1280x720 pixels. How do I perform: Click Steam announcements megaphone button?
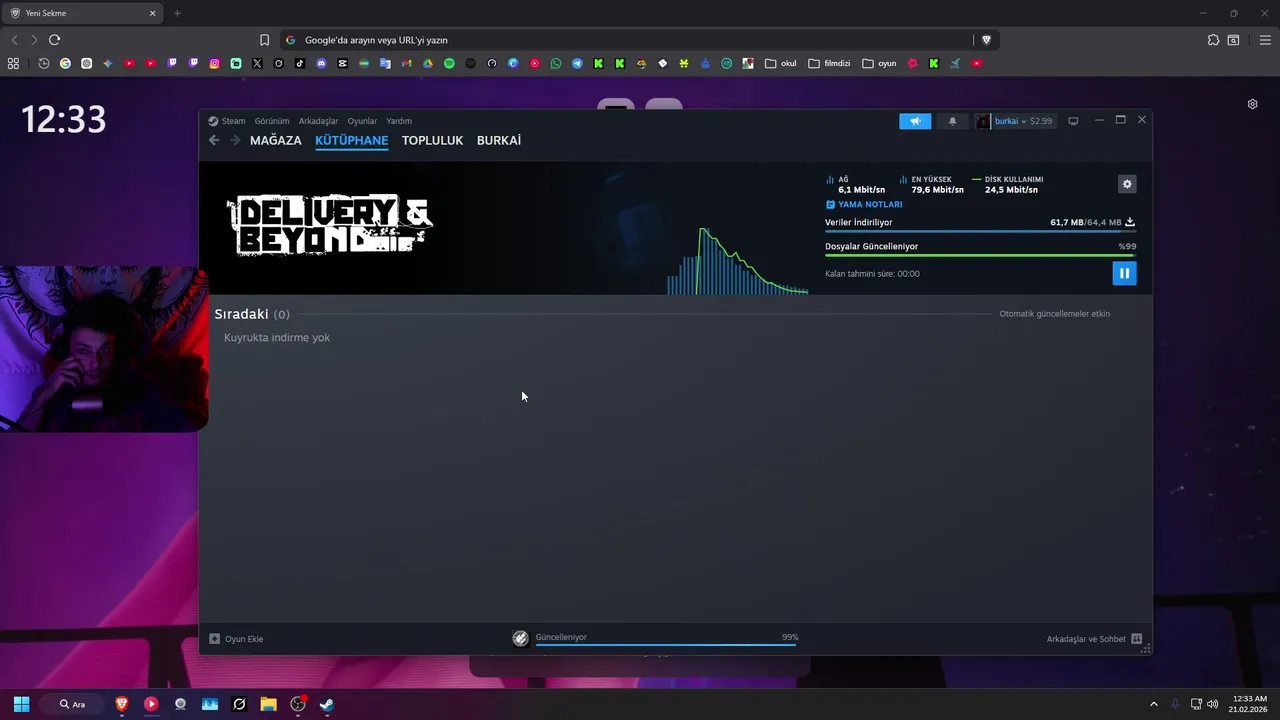(x=915, y=121)
